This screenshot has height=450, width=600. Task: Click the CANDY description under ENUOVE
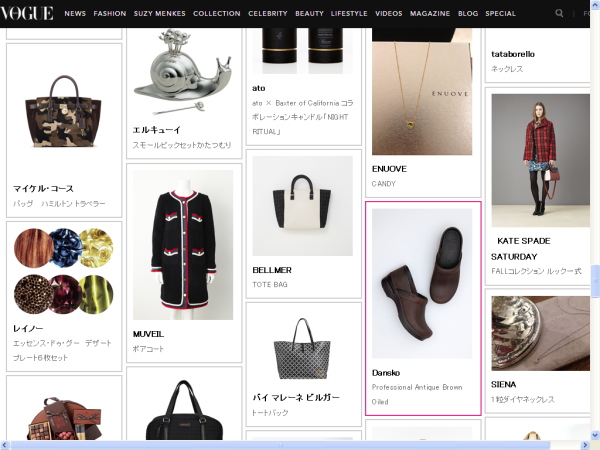point(384,184)
